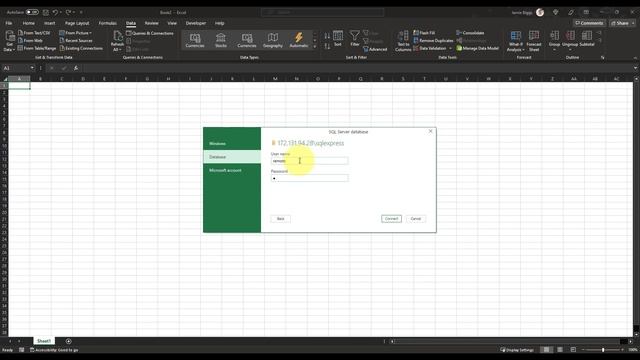The height and width of the screenshot is (360, 640).
Task: Click the Share button
Action: [620, 23]
